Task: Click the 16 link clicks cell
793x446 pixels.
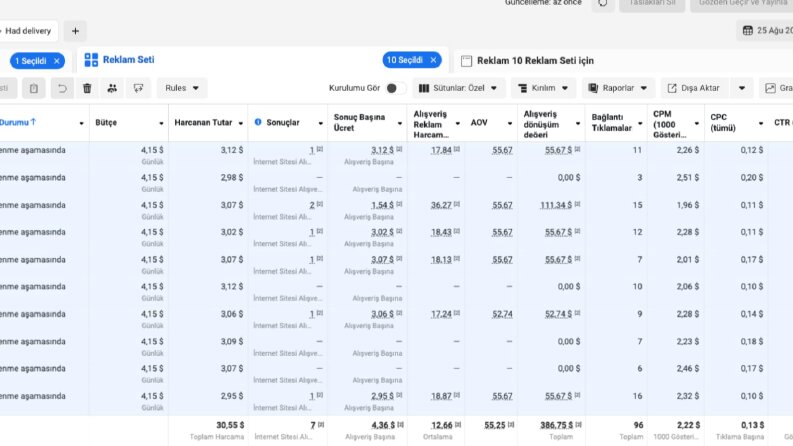Action: tap(637, 396)
